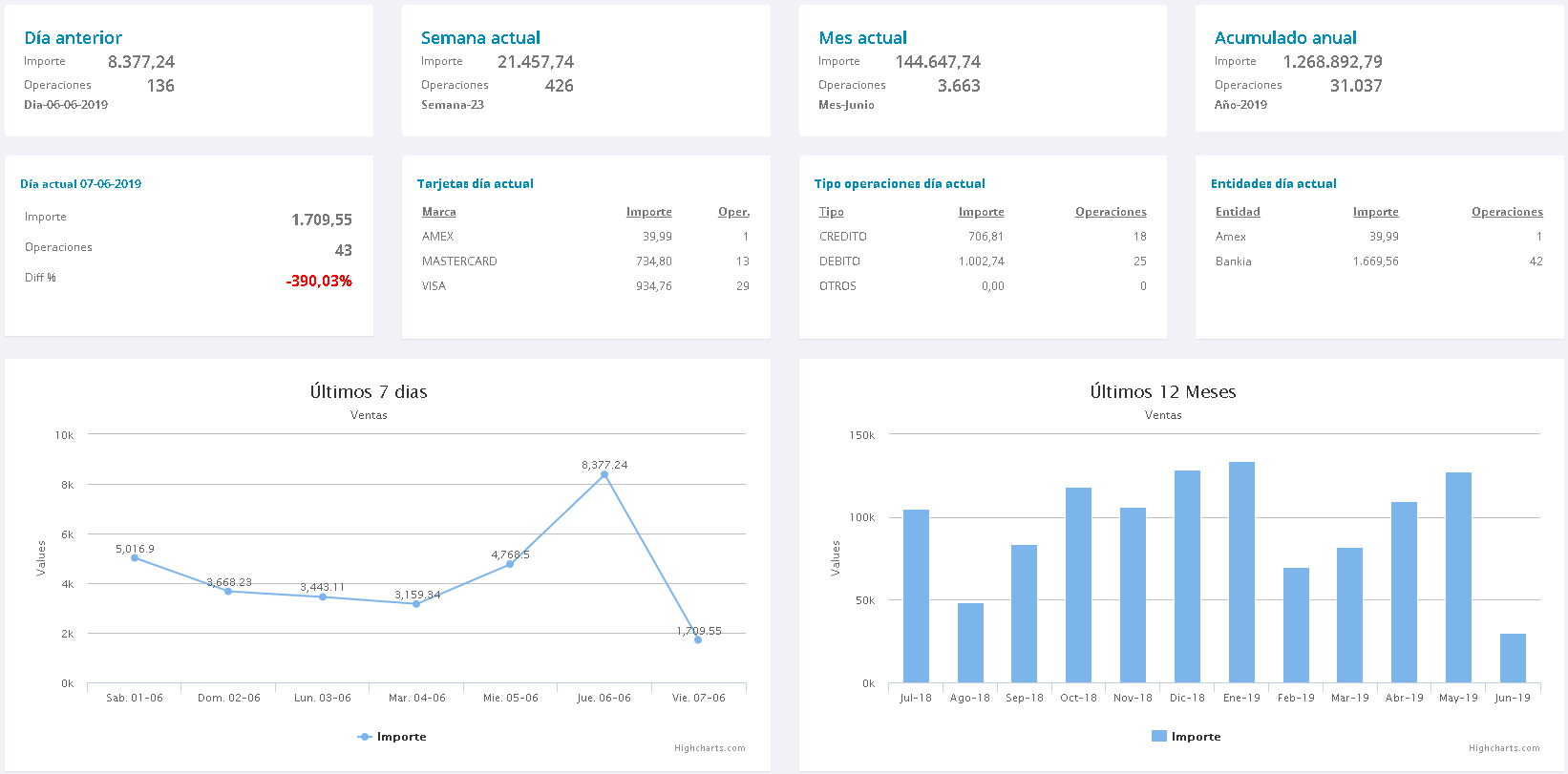Click the Nov-18 bar
The height and width of the screenshot is (774, 1568).
1133,596
